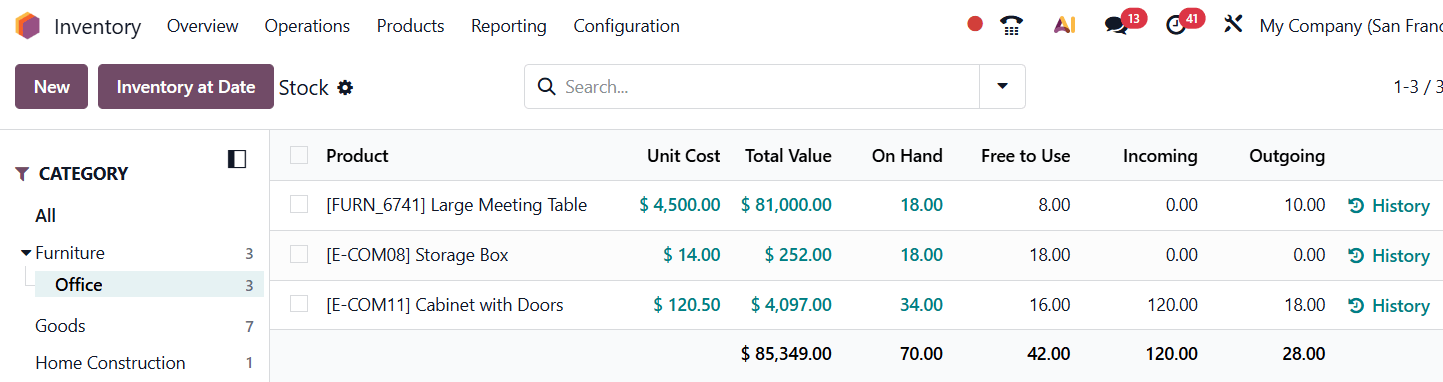
Task: Open the debug tools wrench icon
Action: click(1233, 24)
